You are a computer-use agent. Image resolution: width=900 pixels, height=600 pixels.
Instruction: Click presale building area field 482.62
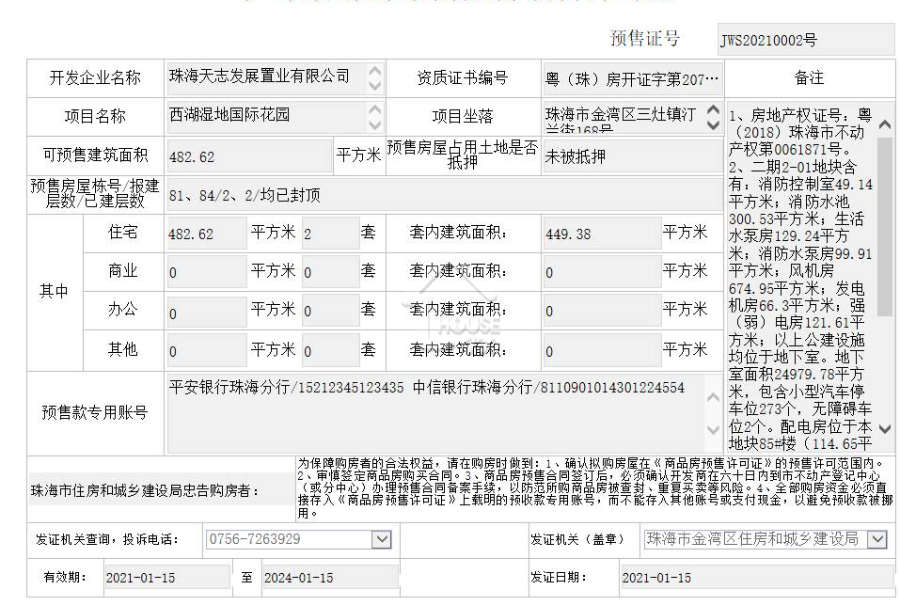pyautogui.click(x=249, y=156)
